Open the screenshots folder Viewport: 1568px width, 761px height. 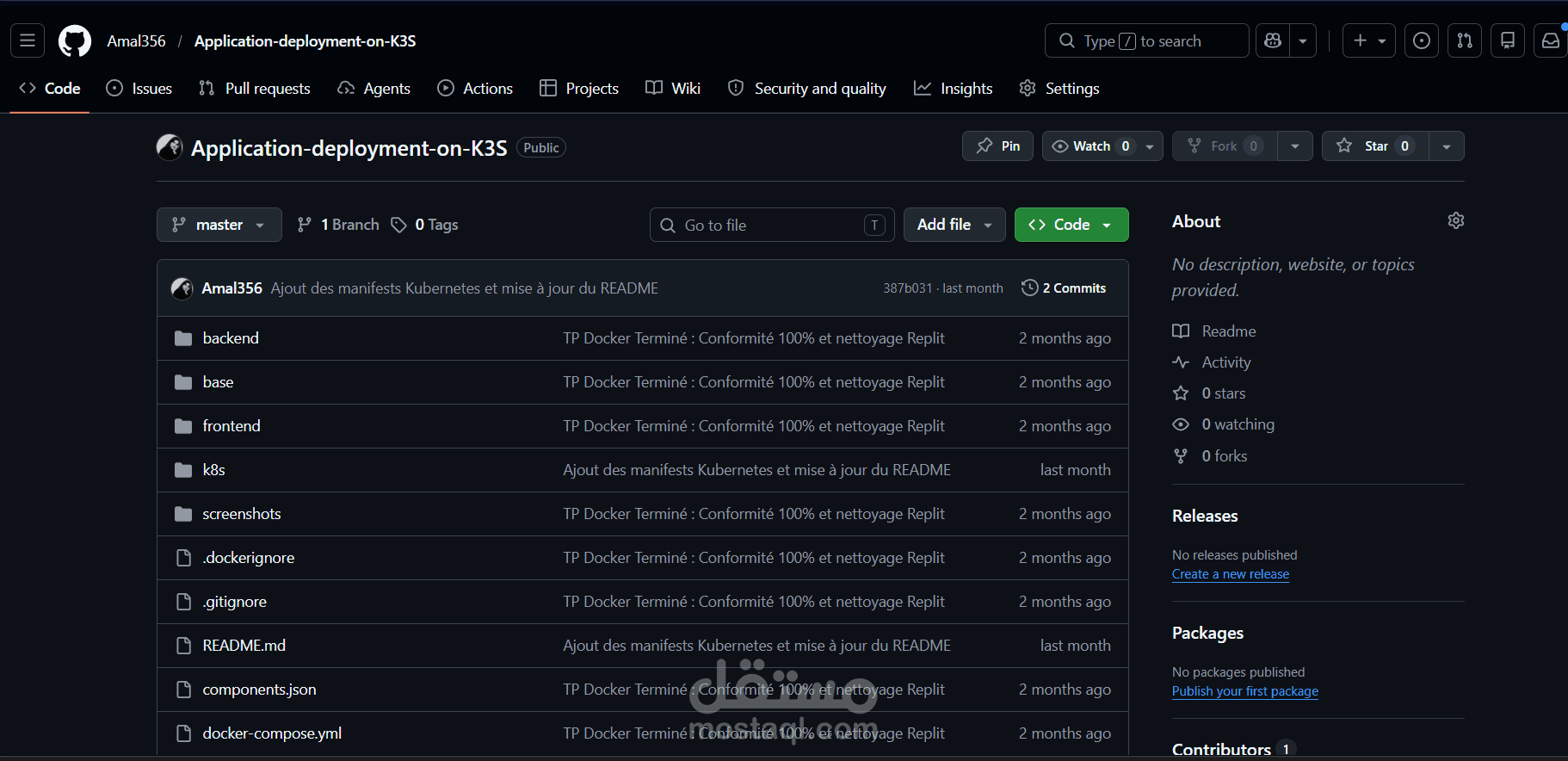pyautogui.click(x=242, y=514)
